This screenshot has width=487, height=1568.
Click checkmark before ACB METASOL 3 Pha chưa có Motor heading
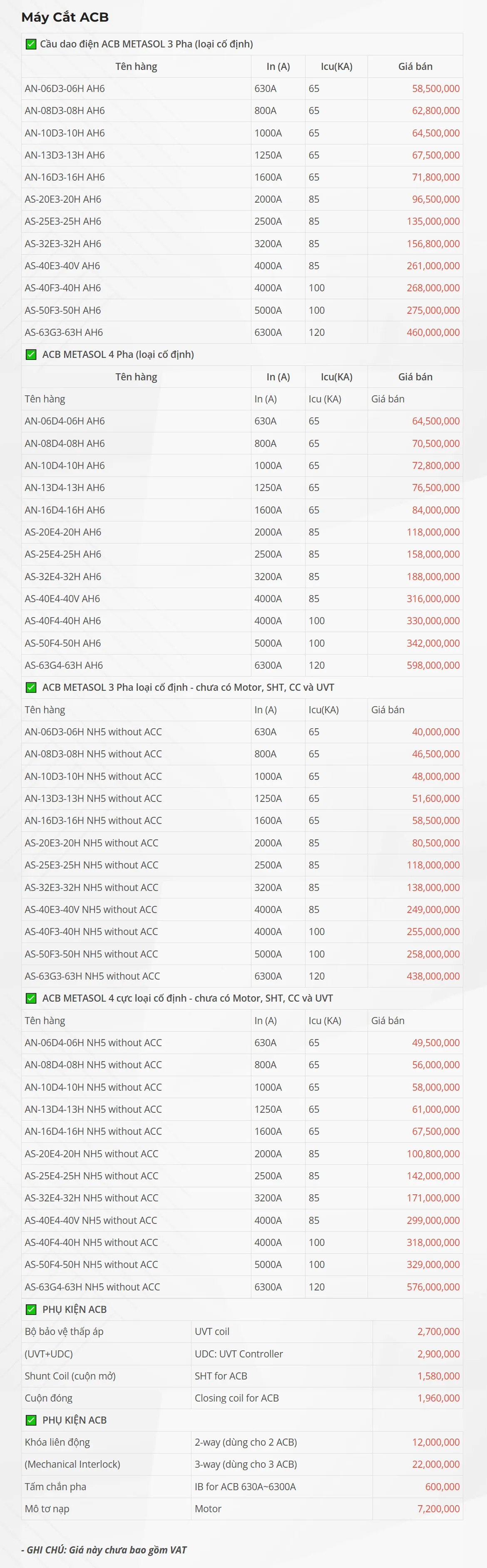point(31,687)
